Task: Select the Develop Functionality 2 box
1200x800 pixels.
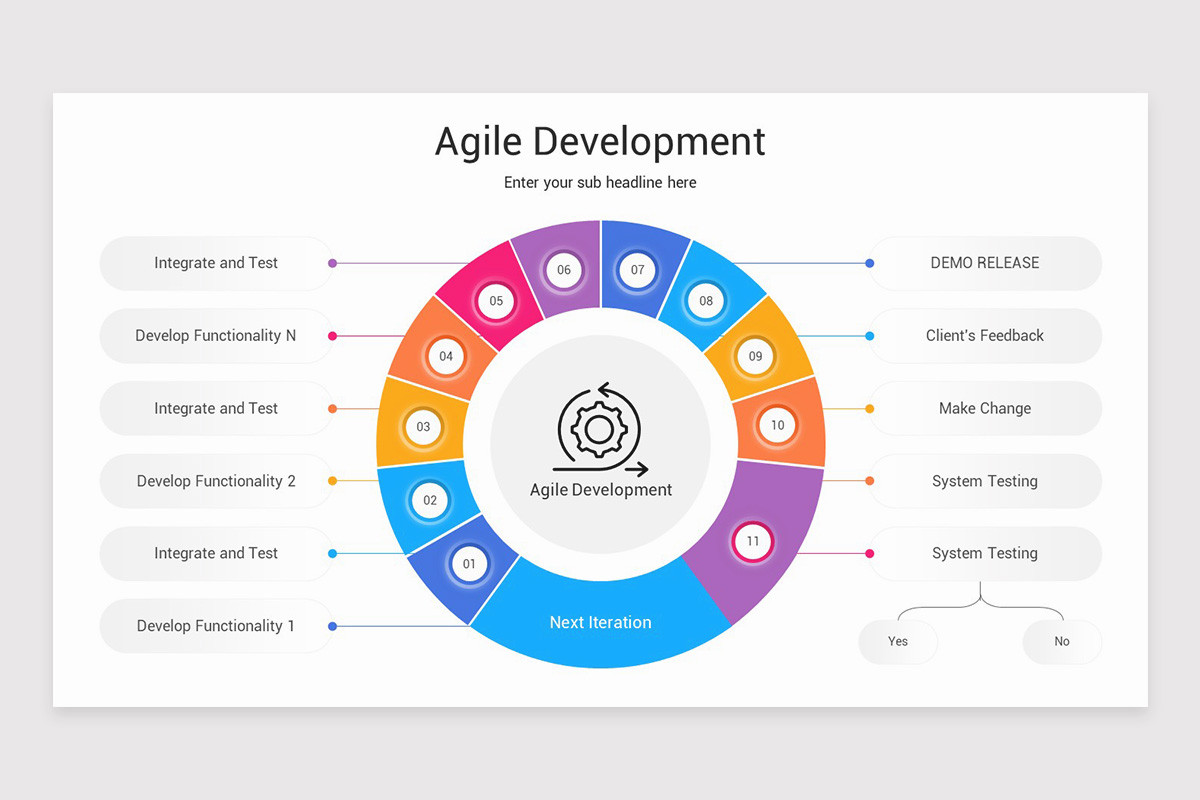Action: [215, 481]
